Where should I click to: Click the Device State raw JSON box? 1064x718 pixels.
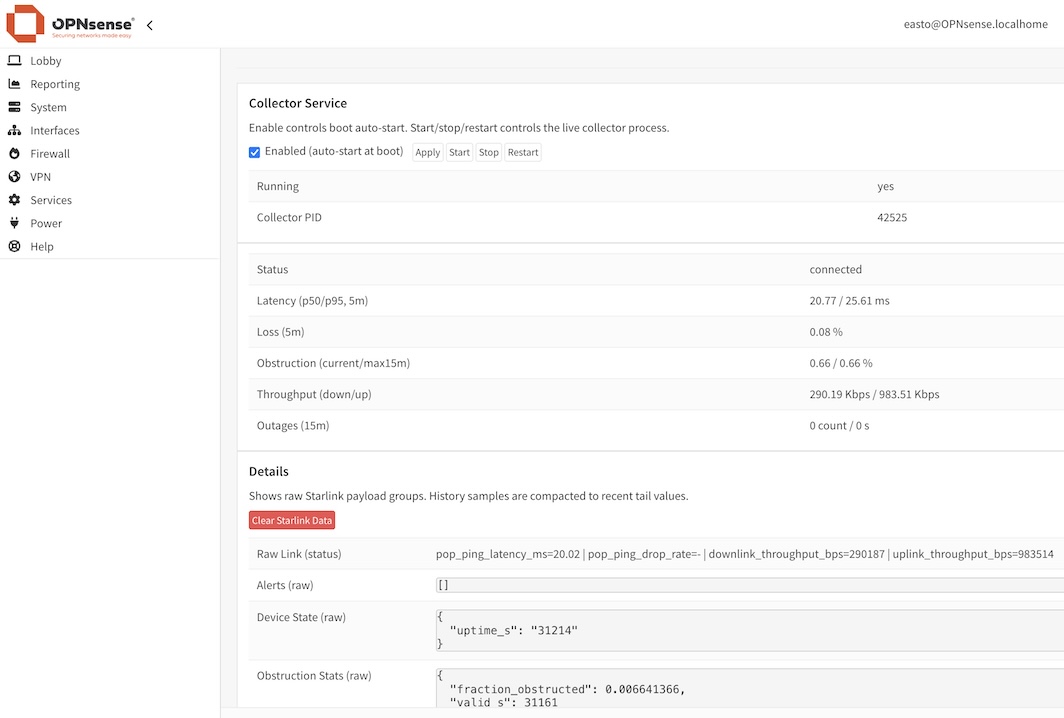(x=750, y=630)
